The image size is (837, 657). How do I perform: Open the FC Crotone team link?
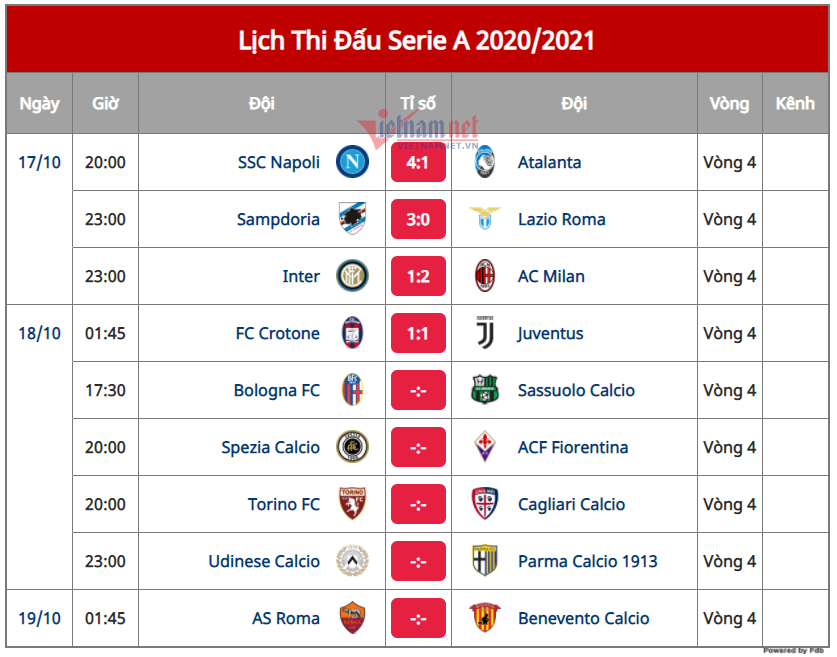tap(278, 333)
